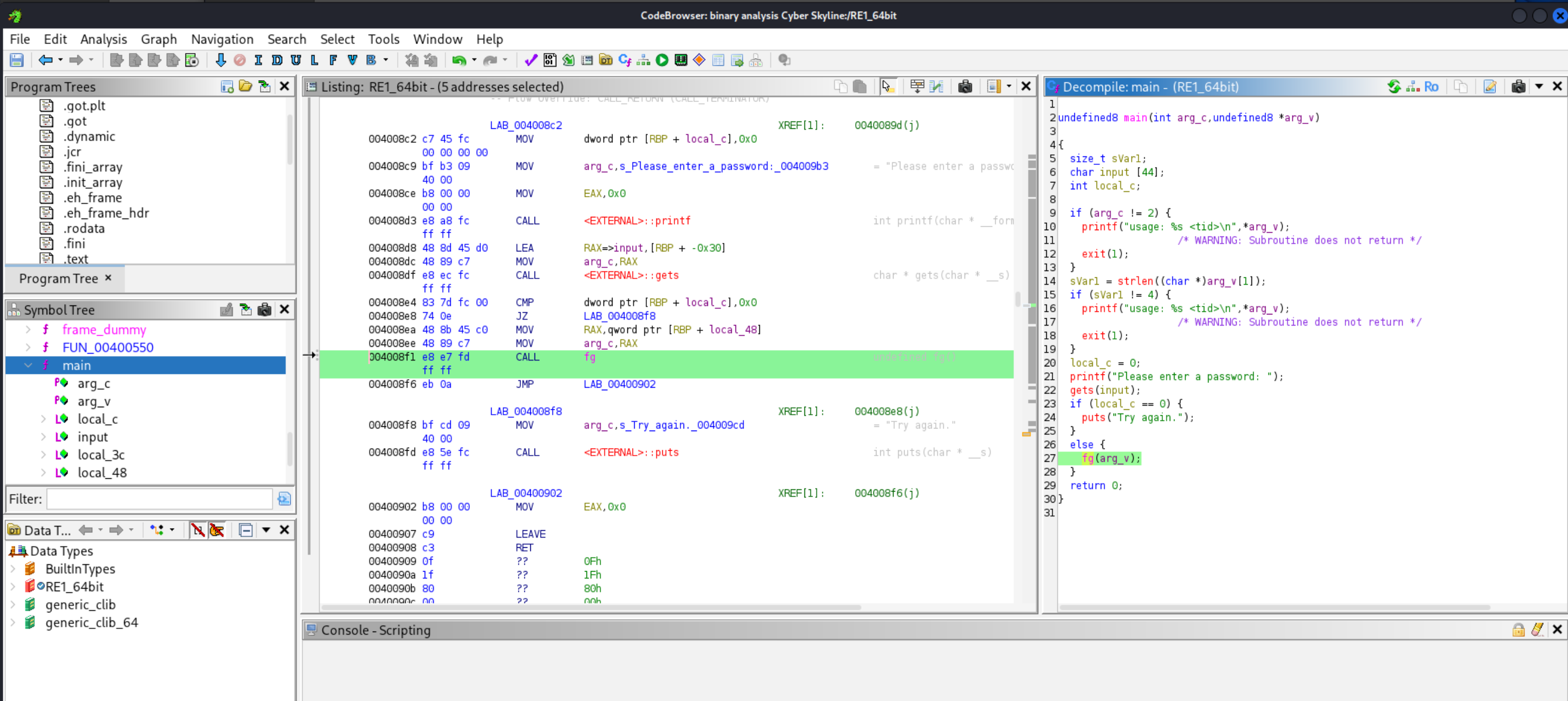
Task: Toggle the mouse hover mode in Listing
Action: (888, 86)
